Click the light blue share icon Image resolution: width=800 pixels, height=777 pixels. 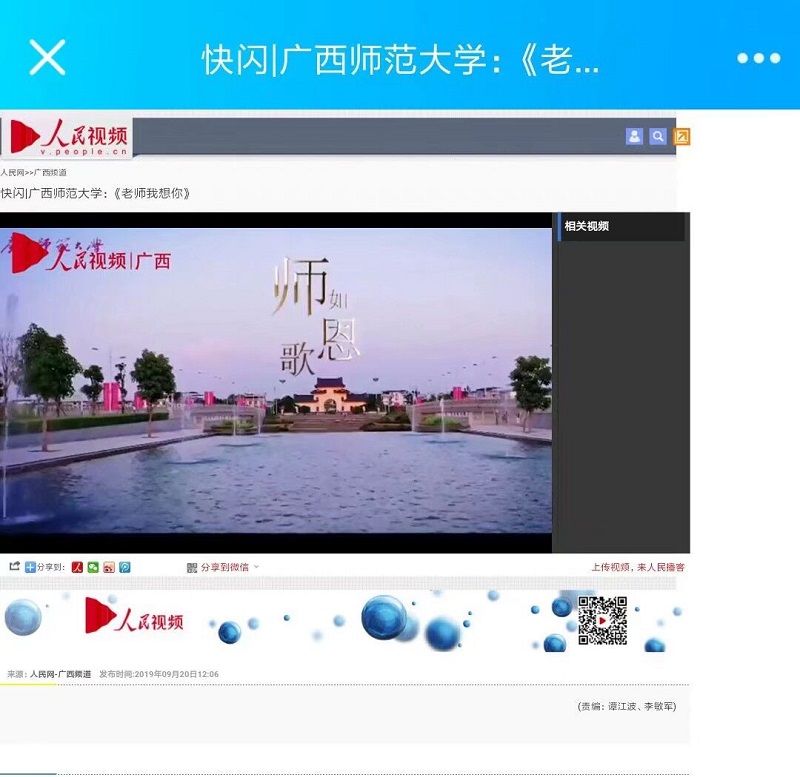tap(125, 567)
